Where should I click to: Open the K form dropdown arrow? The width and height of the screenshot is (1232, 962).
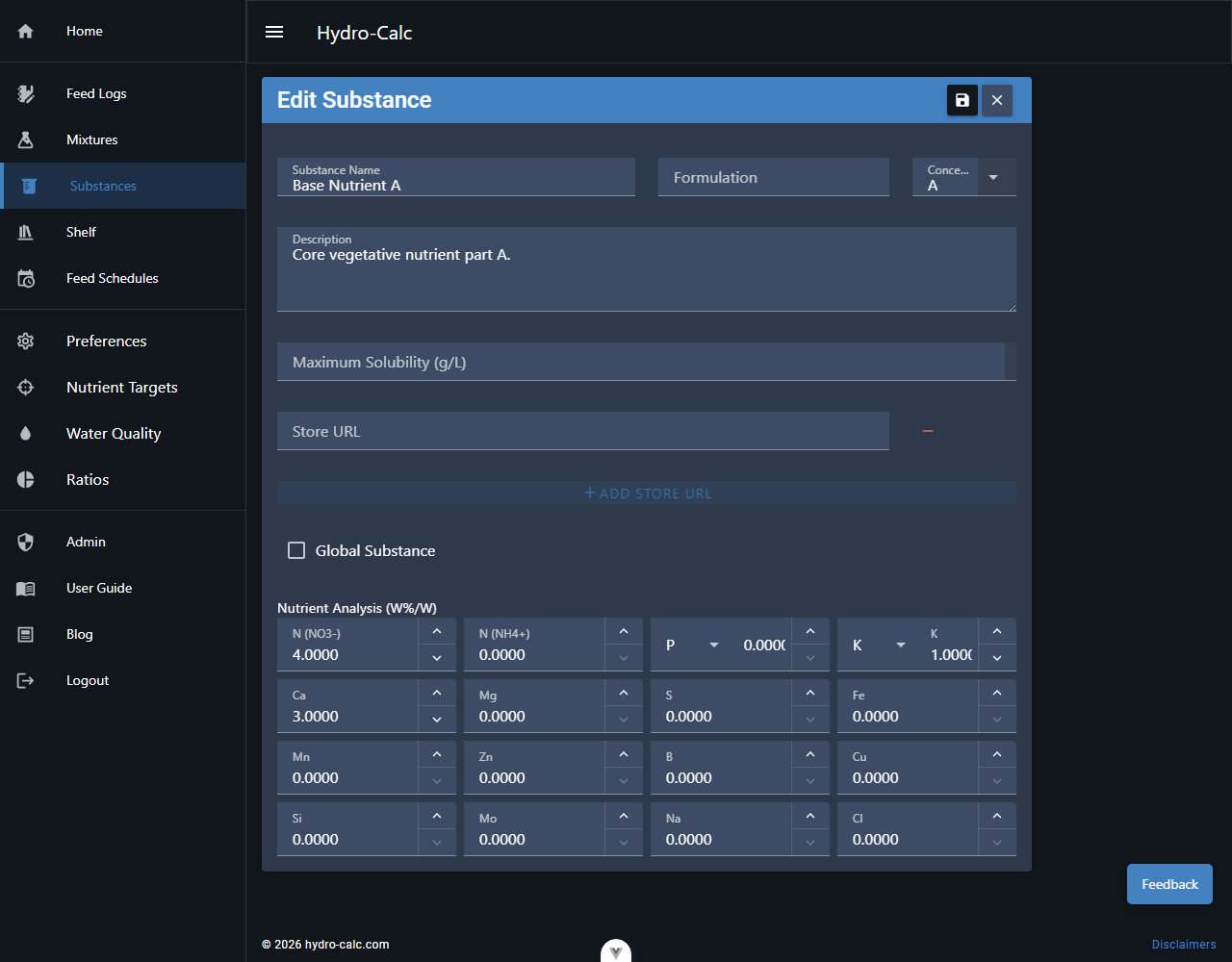(901, 645)
